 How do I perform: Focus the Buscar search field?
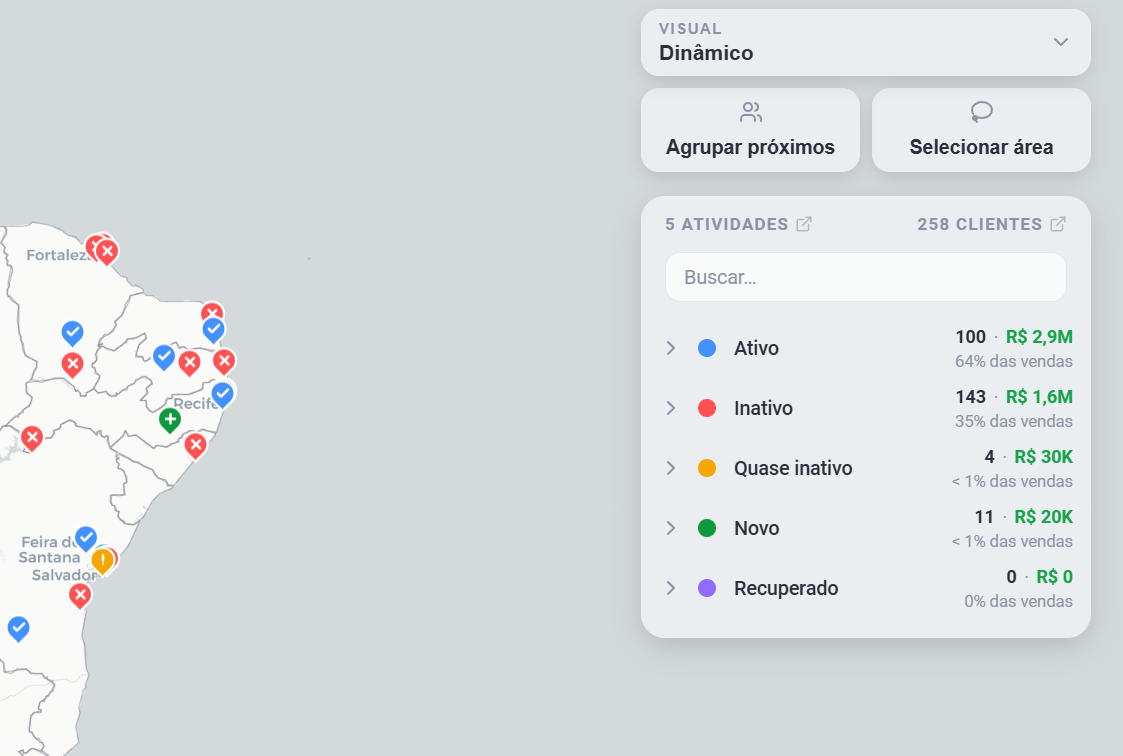(866, 277)
